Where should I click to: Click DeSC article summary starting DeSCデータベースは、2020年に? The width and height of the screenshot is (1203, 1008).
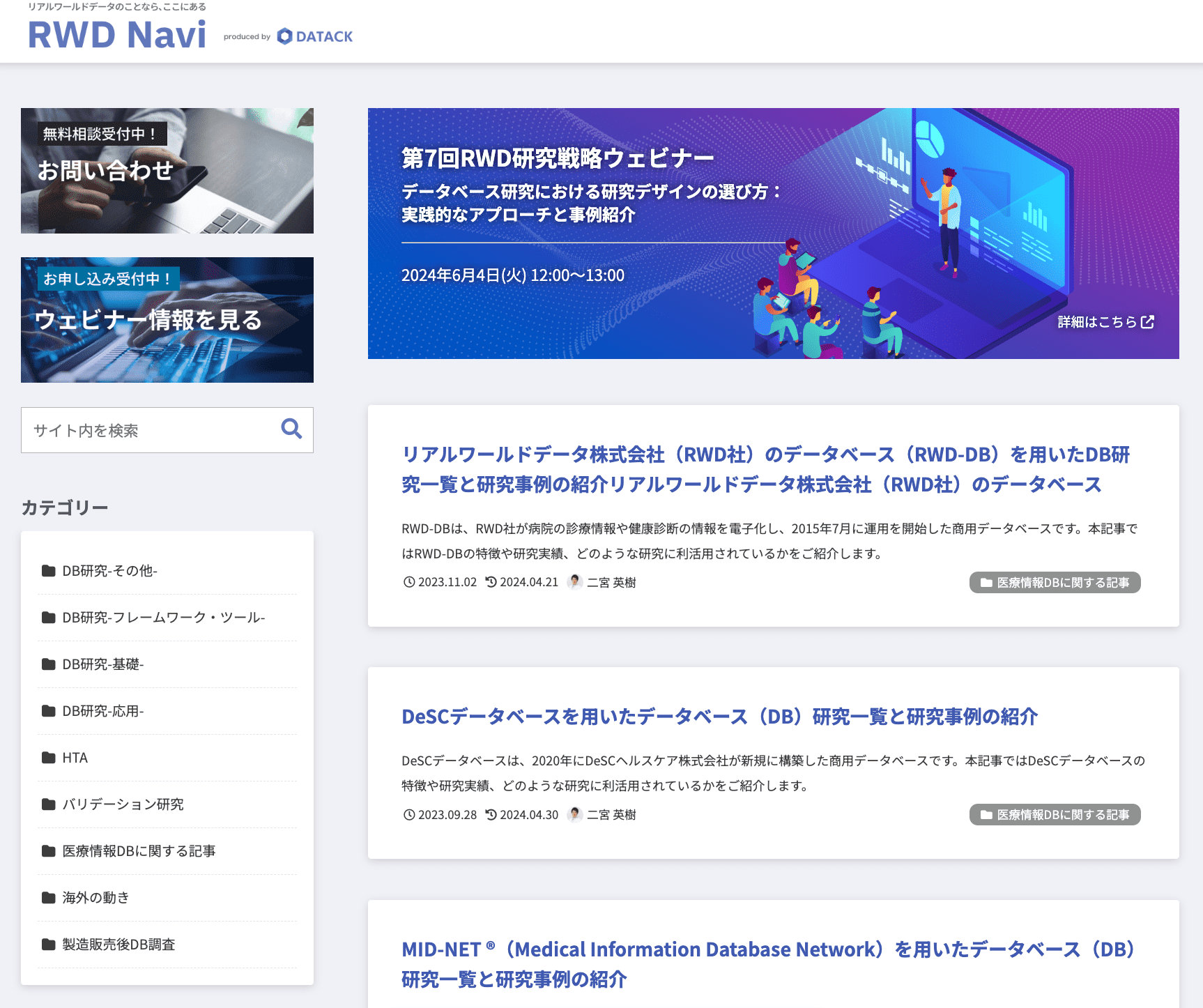(774, 773)
